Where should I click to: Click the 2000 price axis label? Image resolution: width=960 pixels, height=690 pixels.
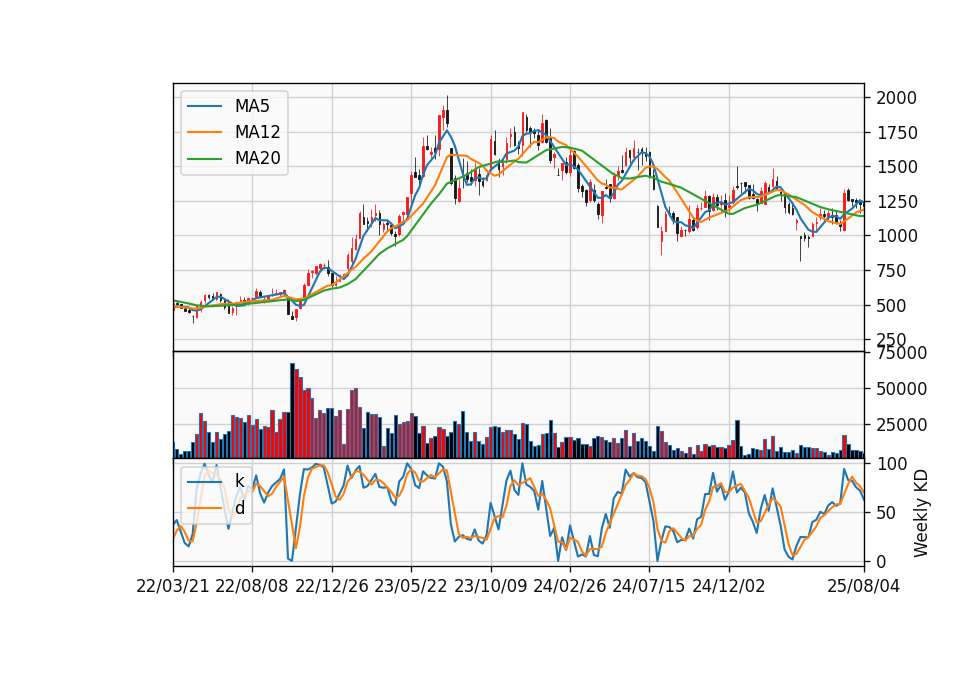(896, 98)
